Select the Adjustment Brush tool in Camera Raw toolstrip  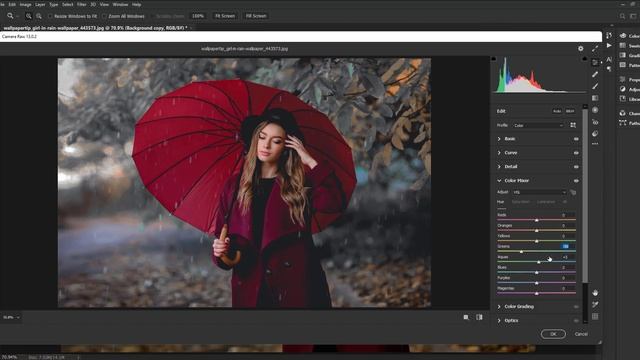coord(595,86)
